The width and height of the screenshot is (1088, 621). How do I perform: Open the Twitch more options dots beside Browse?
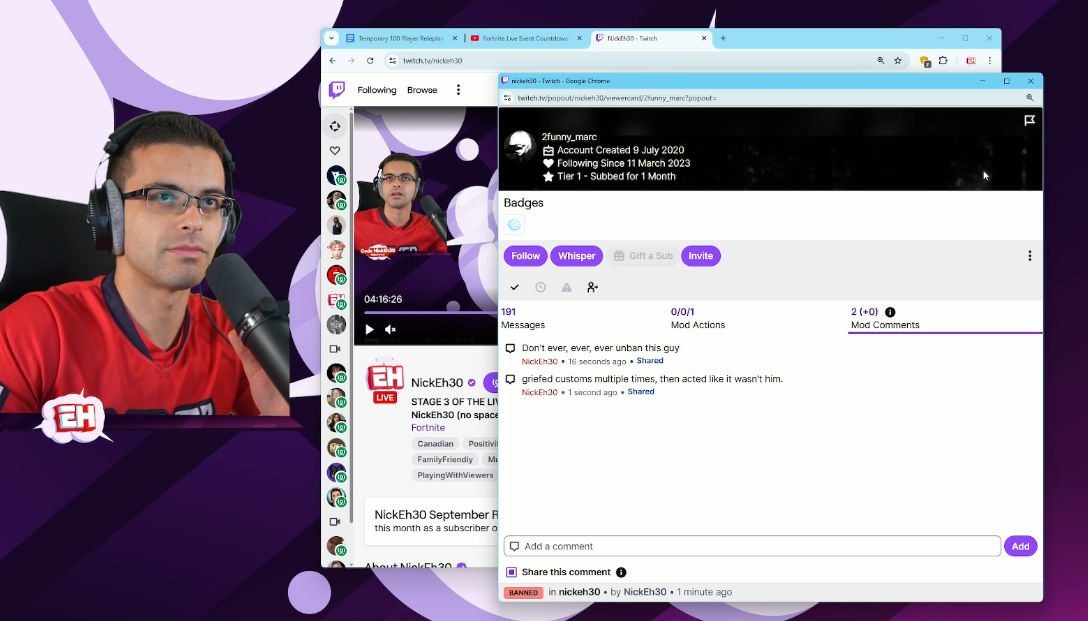(458, 90)
